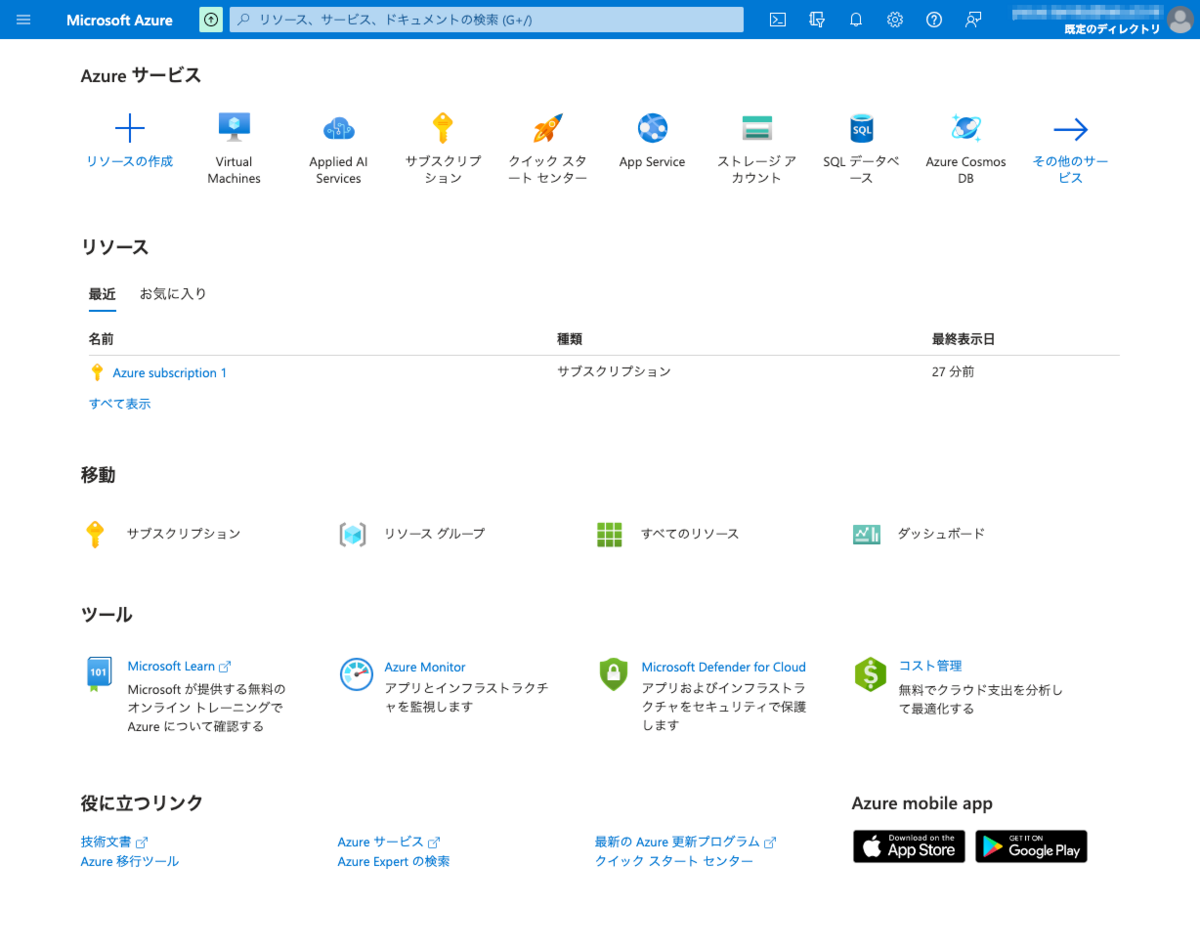Open the コスト管理 link
The width and height of the screenshot is (1200, 951).
pyautogui.click(x=930, y=666)
